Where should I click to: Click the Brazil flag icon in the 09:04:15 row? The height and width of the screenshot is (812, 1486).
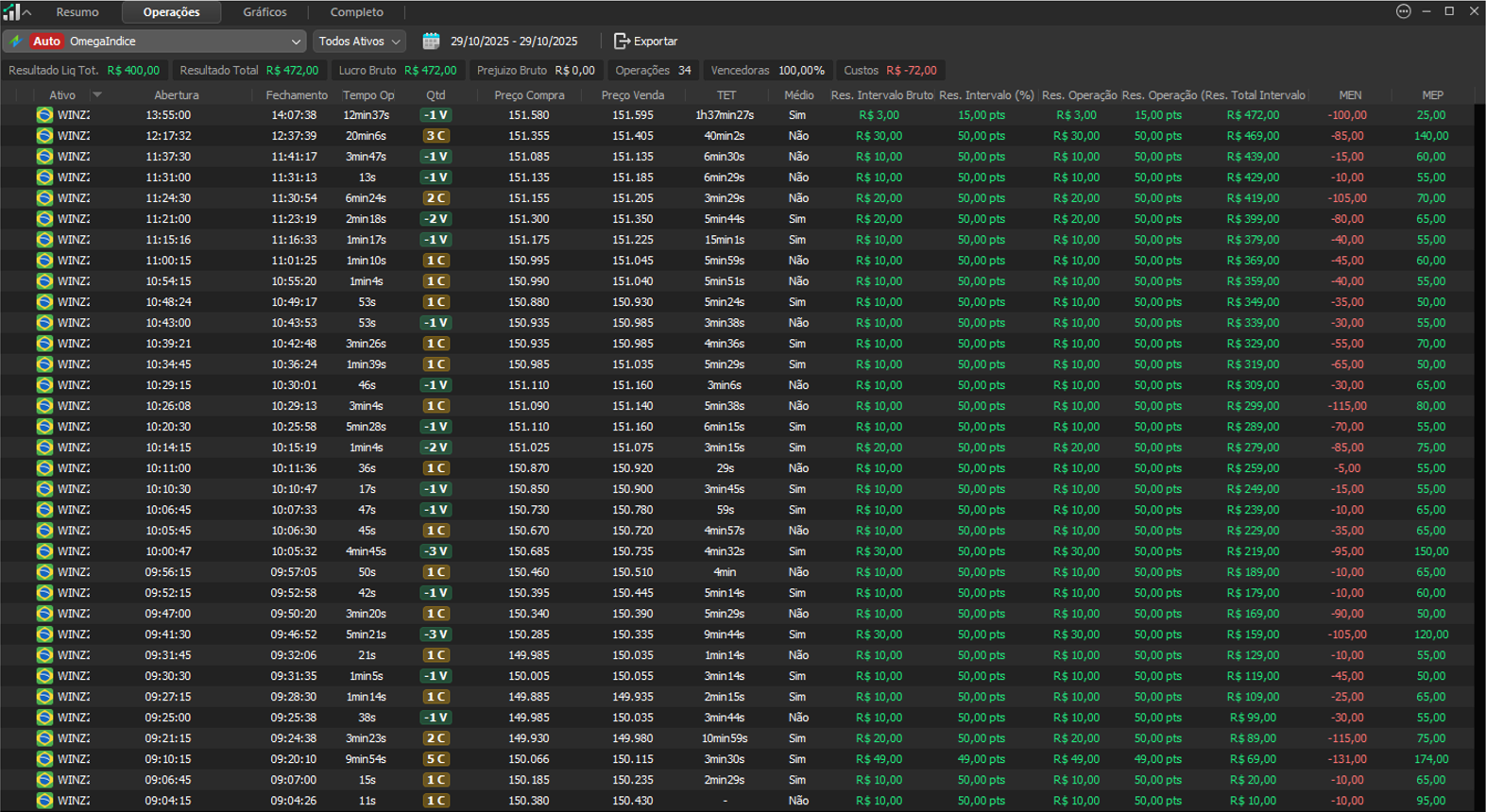44,801
